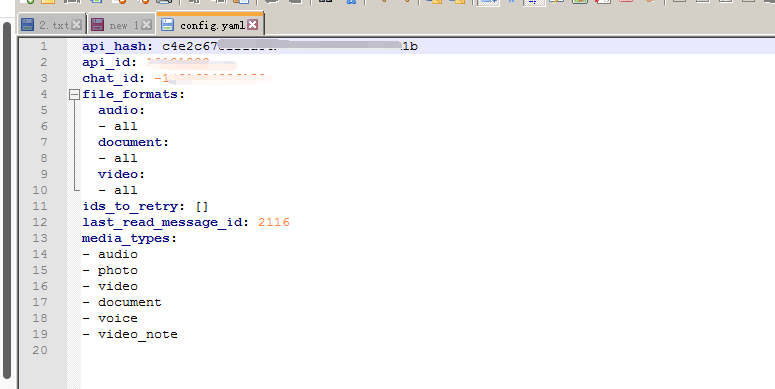Select the config.yaml tab

point(211,24)
